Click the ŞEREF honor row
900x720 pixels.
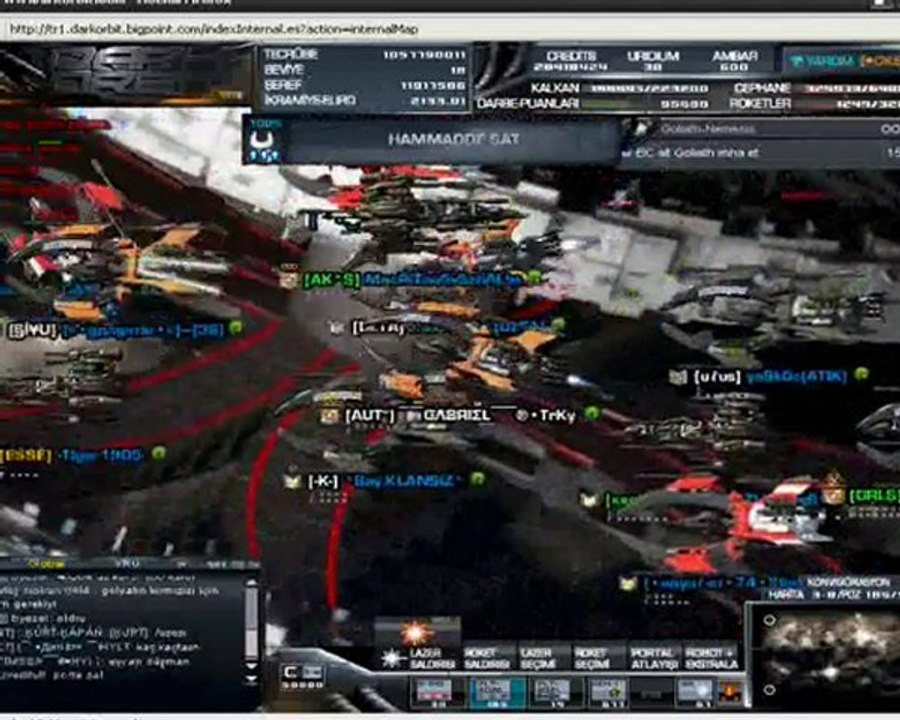click(x=364, y=86)
